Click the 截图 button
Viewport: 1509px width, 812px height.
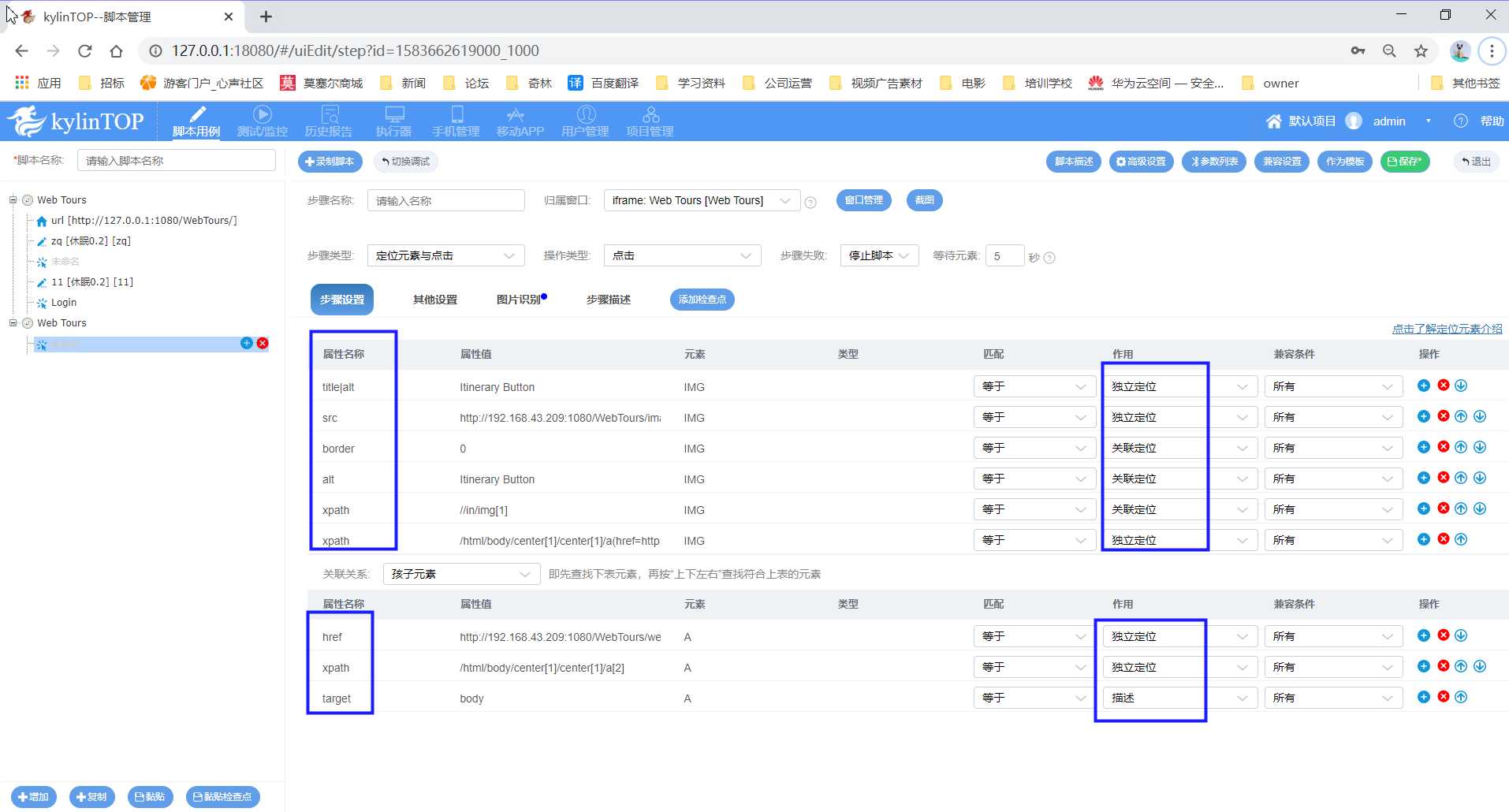pyautogui.click(x=924, y=200)
